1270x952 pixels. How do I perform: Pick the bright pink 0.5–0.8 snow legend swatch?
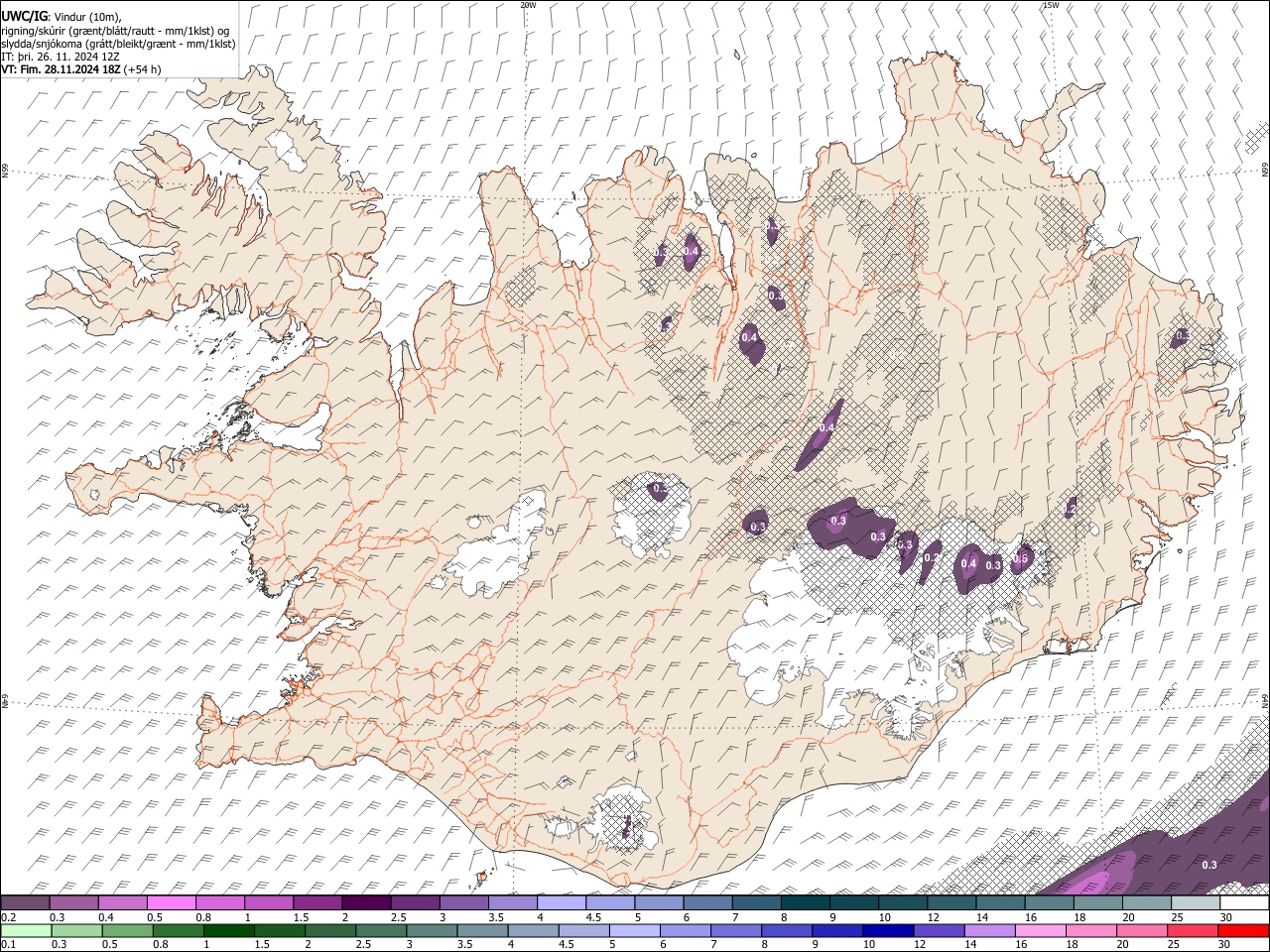tap(171, 903)
